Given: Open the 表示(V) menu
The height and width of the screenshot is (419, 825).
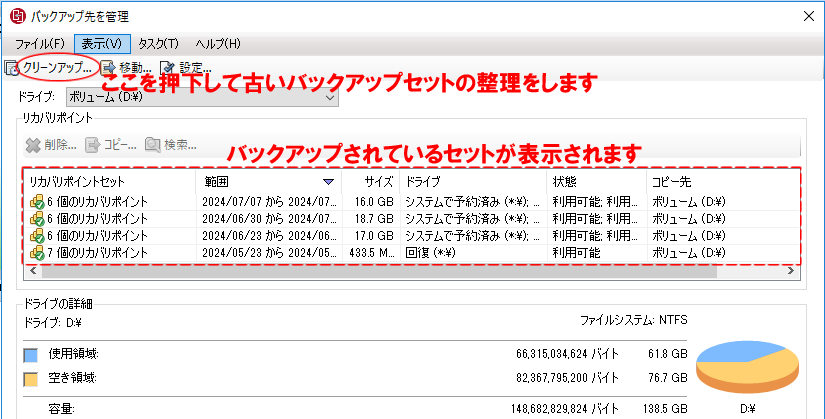Looking at the screenshot, I should click(x=102, y=44).
